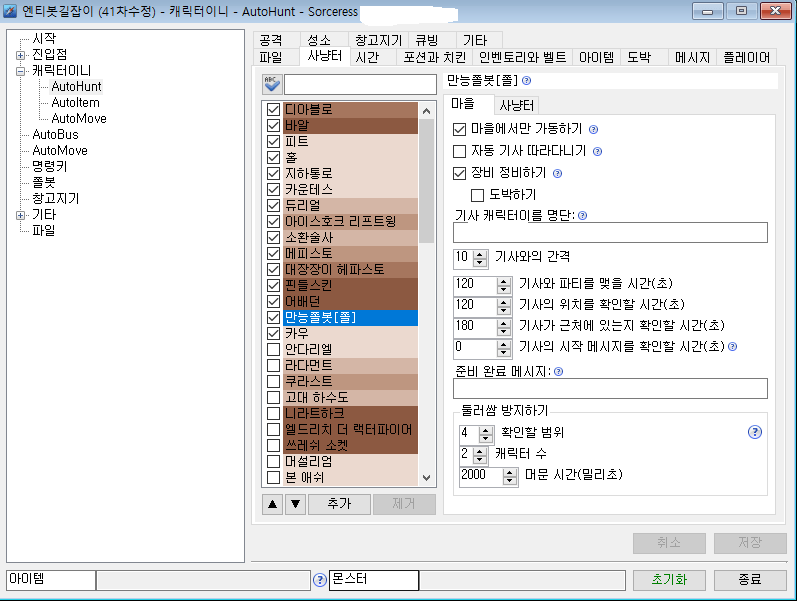Select 니라트하크 row in list
The height and width of the screenshot is (601, 797).
click(350, 413)
